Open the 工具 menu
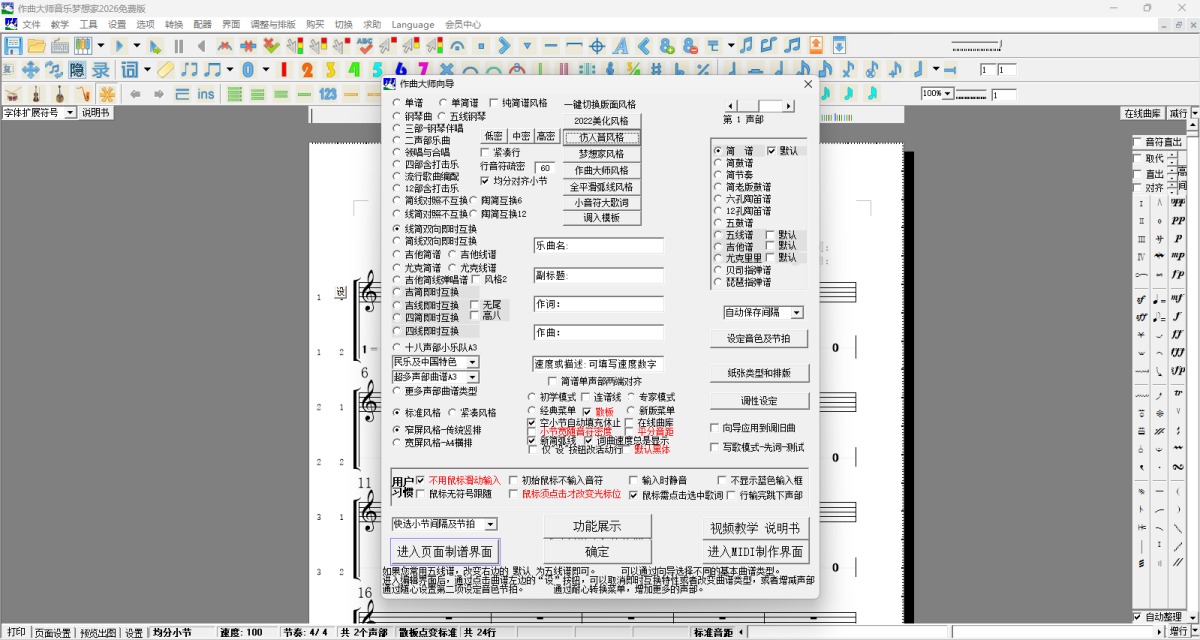This screenshot has width=1200, height=640. coord(88,24)
